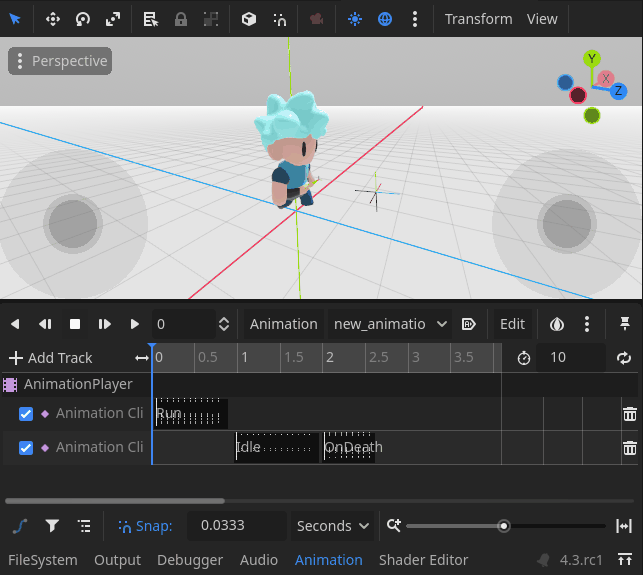The height and width of the screenshot is (575, 643).
Task: Filter tracks by selected node
Action: pyautogui.click(x=52, y=526)
